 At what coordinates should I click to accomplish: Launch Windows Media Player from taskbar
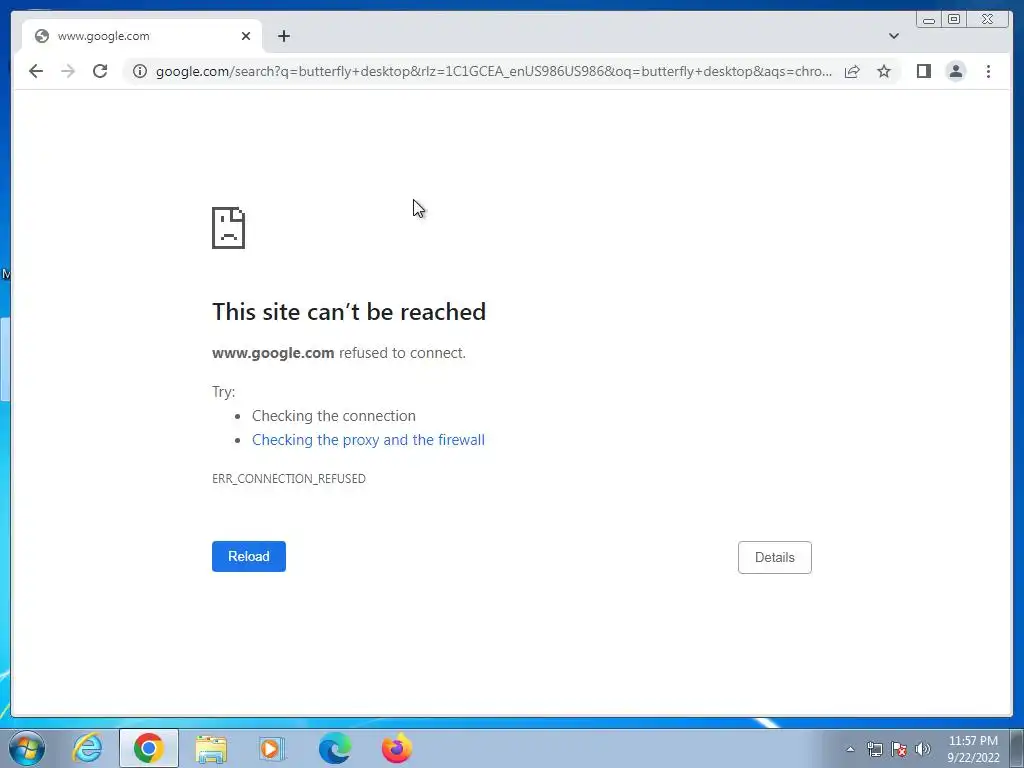[x=272, y=748]
